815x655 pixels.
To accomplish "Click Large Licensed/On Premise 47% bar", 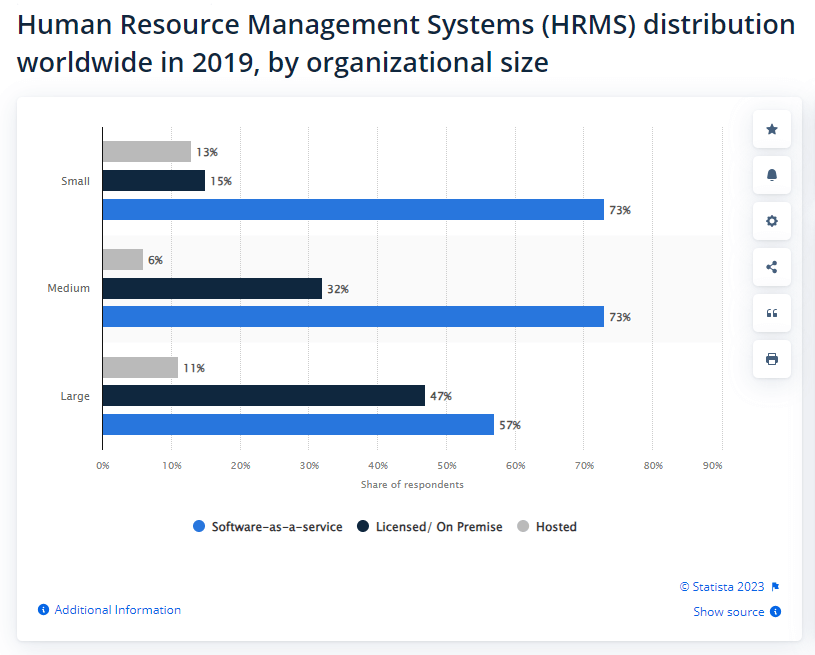I will (264, 396).
